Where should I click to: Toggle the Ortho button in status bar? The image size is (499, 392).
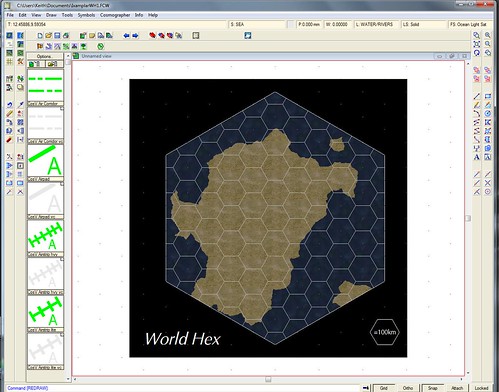pos(408,388)
